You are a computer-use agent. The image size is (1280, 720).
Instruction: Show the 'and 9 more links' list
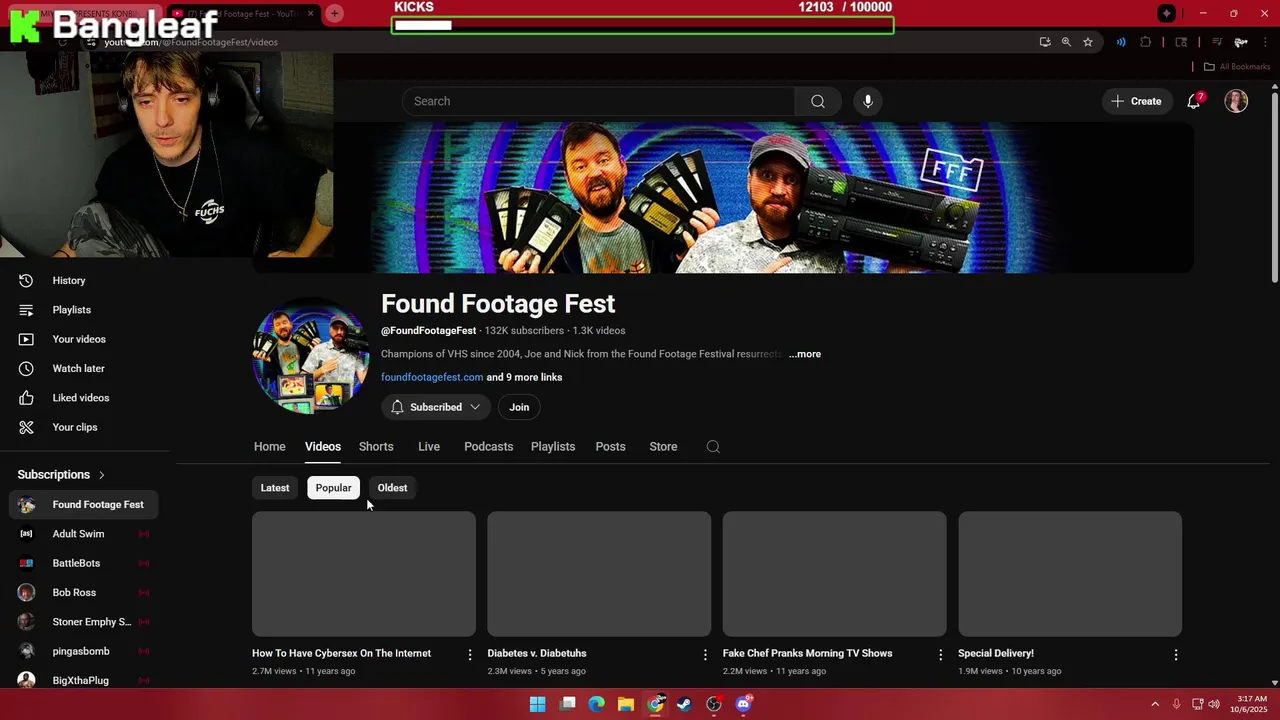tap(524, 377)
